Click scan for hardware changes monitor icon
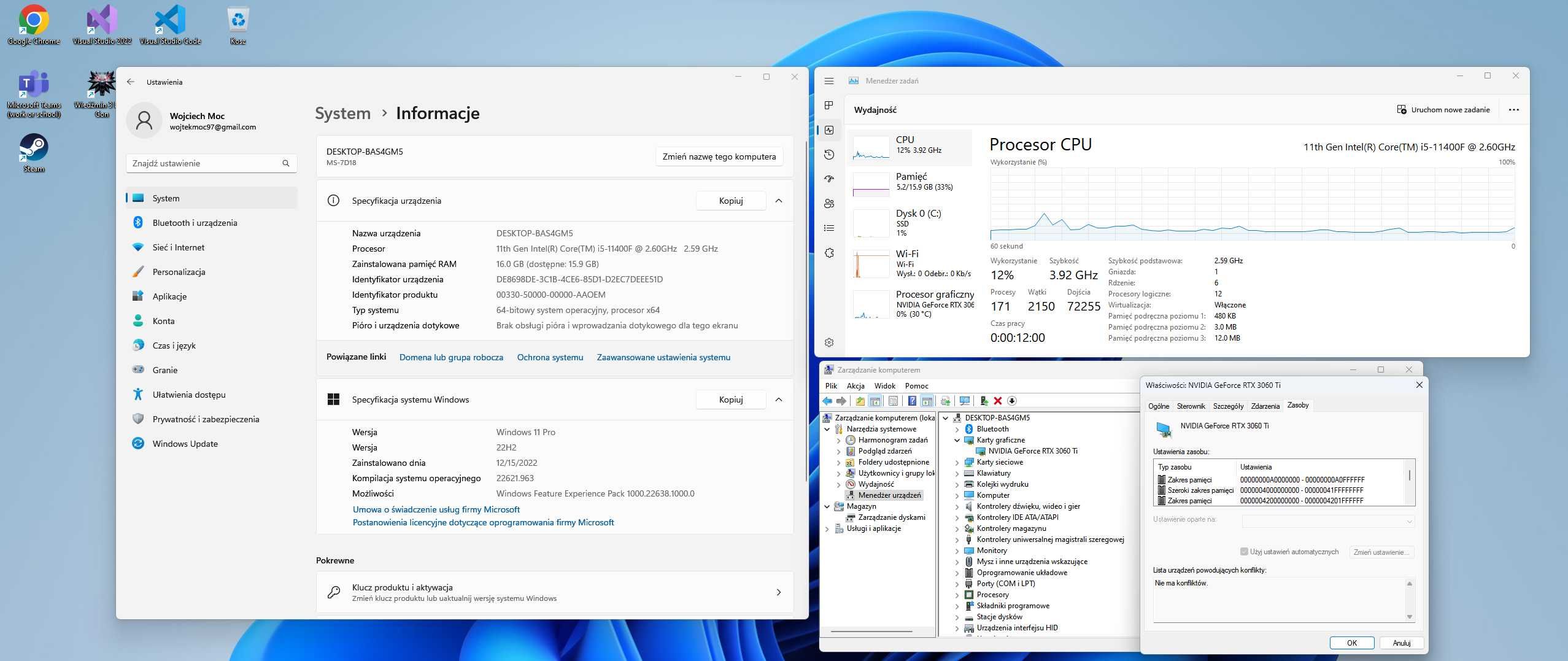The width and height of the screenshot is (1568, 661). click(x=965, y=401)
